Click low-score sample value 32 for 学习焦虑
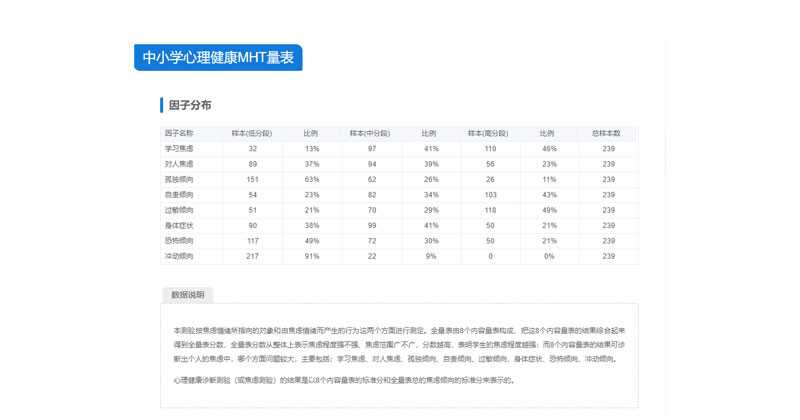This screenshot has width=800, height=420. click(x=253, y=149)
